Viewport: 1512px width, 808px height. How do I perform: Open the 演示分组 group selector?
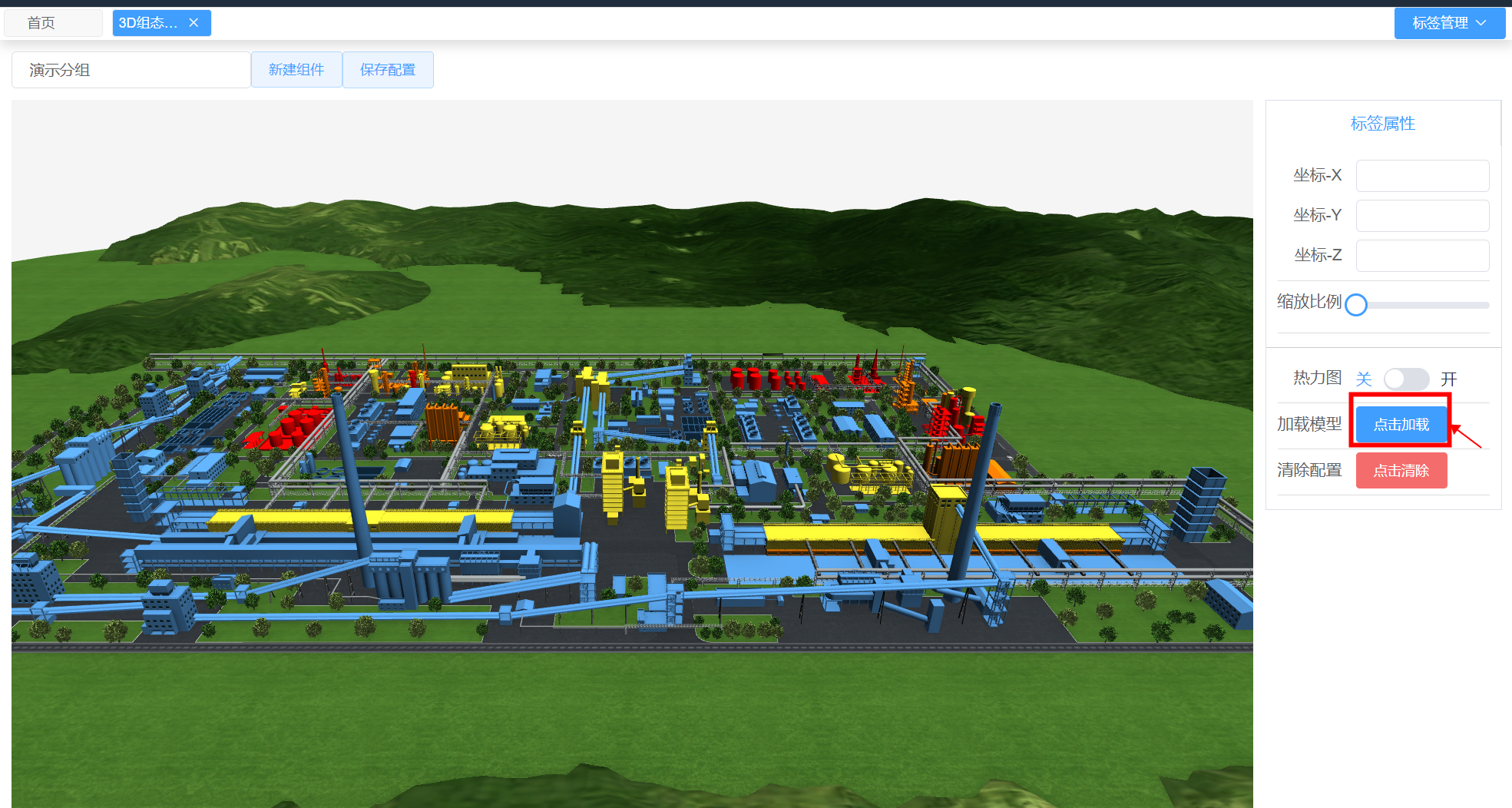[131, 70]
